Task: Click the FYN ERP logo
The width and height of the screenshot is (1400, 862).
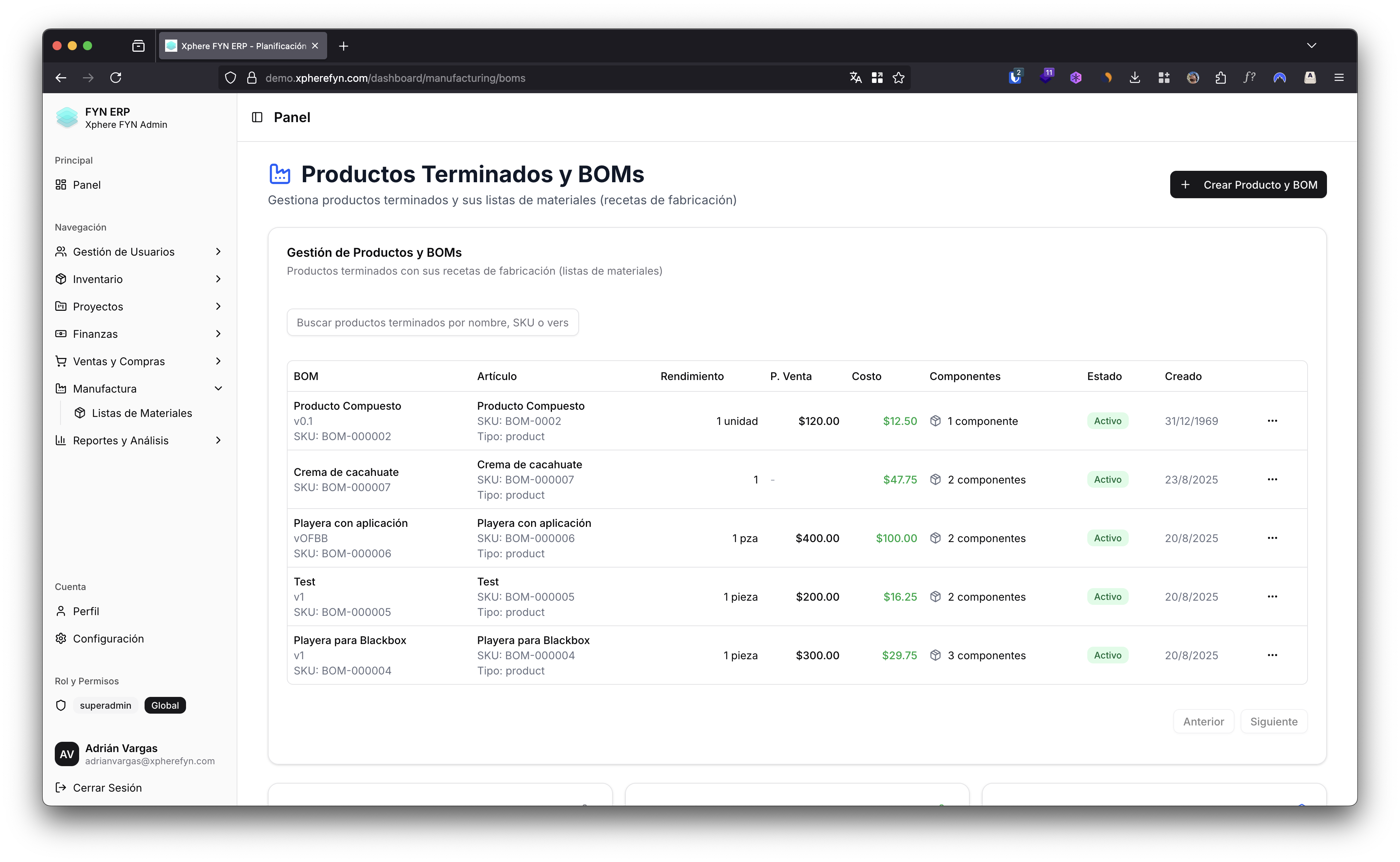Action: (x=67, y=118)
